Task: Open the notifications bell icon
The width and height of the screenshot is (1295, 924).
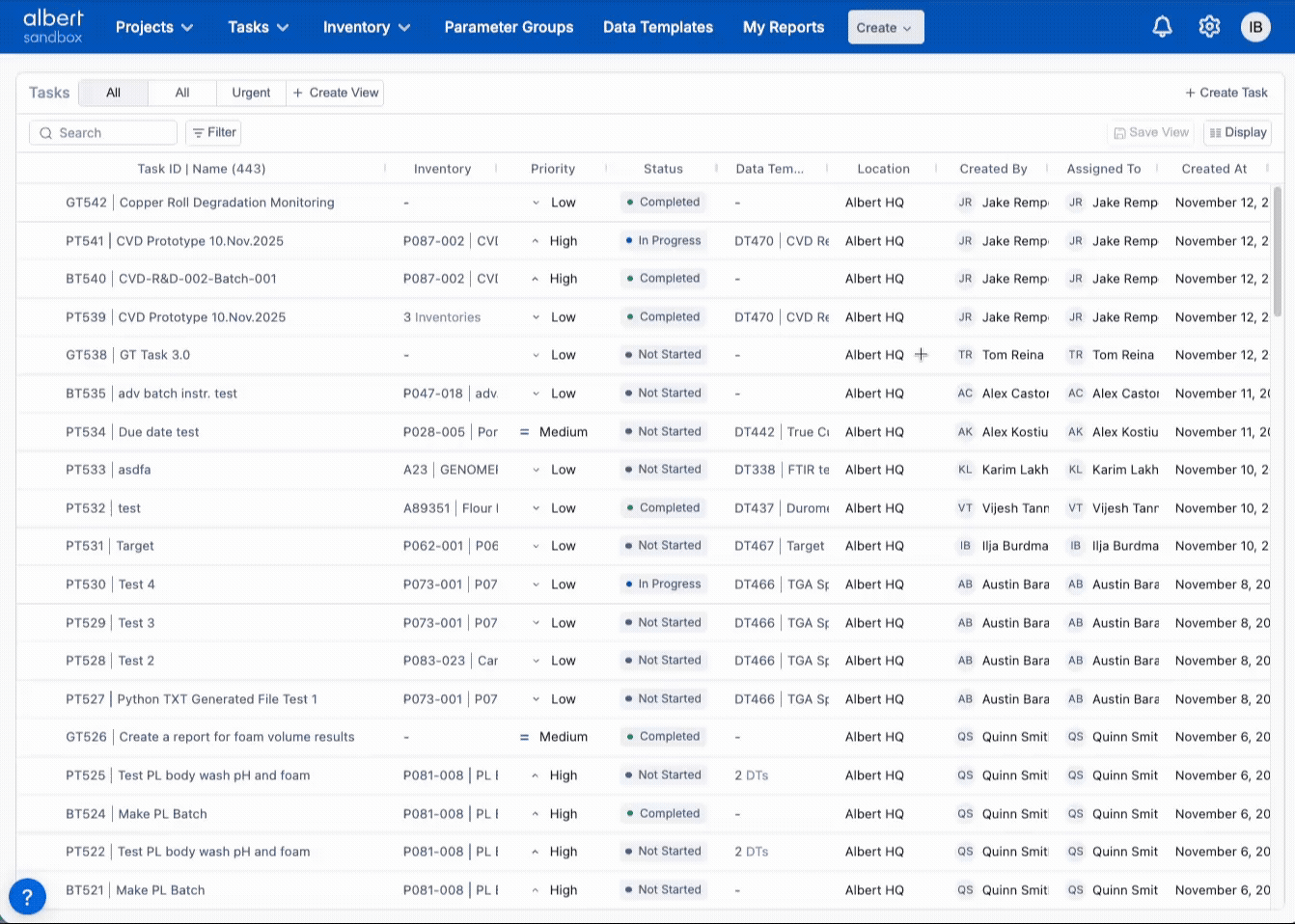Action: pos(1162,27)
